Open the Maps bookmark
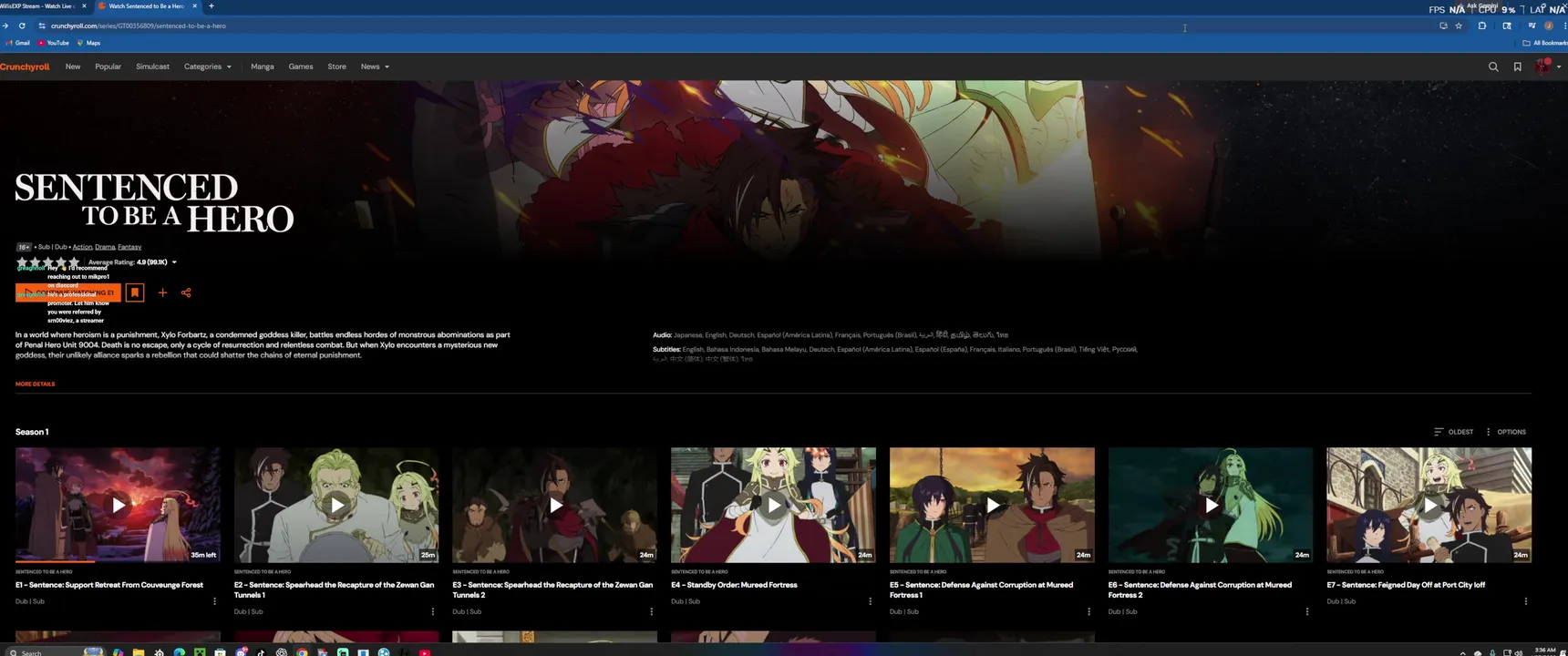 (88, 43)
